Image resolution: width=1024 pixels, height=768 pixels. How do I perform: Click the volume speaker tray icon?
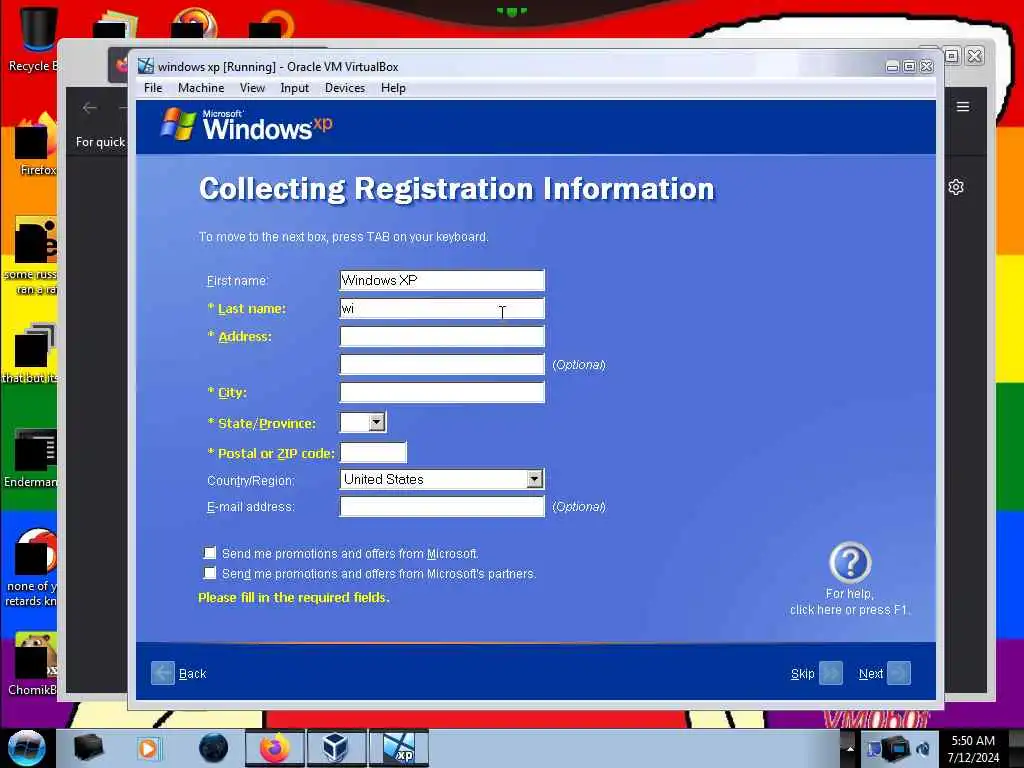click(x=923, y=749)
